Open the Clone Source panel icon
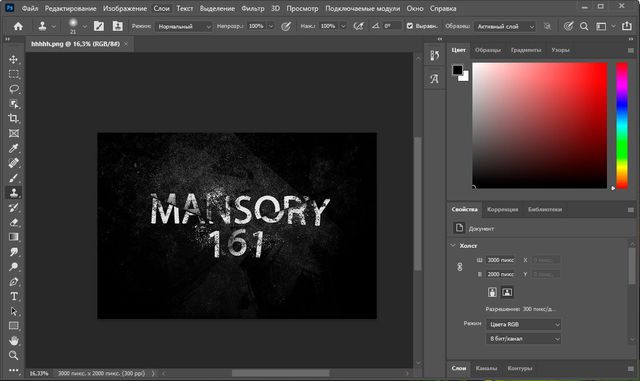This screenshot has height=381, width=640. tap(118, 26)
